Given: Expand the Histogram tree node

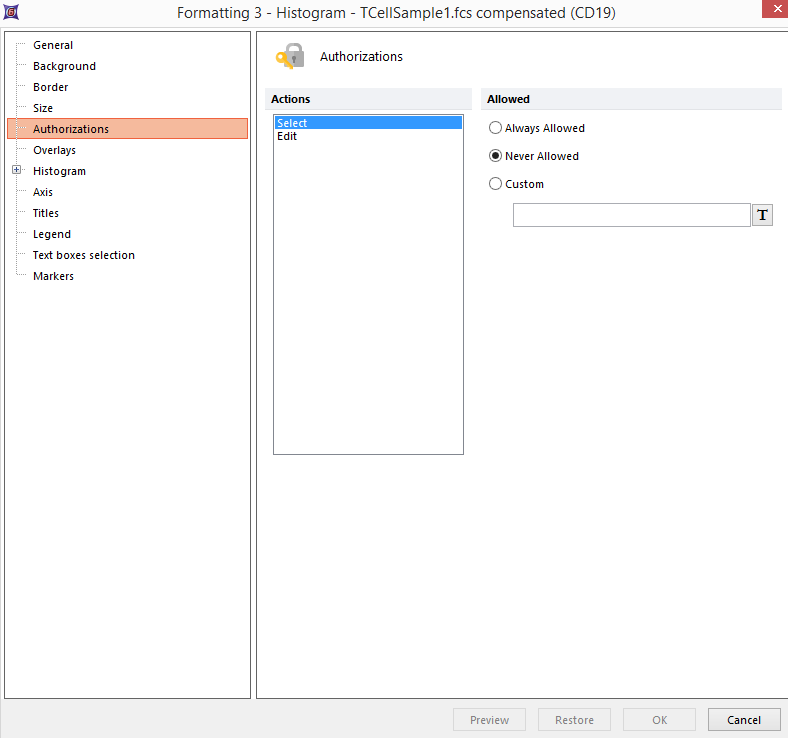Looking at the screenshot, I should pyautogui.click(x=17, y=171).
